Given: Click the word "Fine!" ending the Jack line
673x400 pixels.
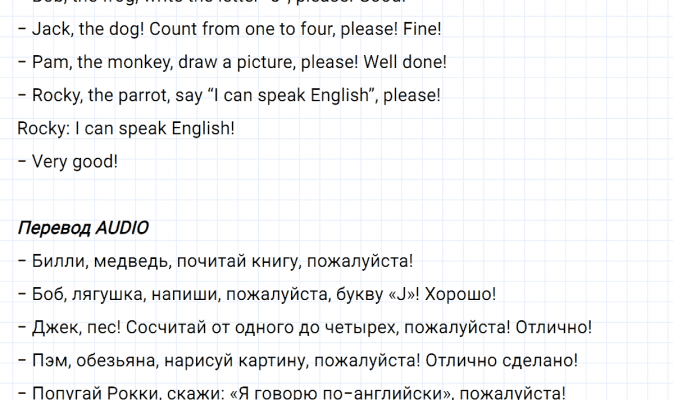Looking at the screenshot, I should pyautogui.click(x=420, y=30).
